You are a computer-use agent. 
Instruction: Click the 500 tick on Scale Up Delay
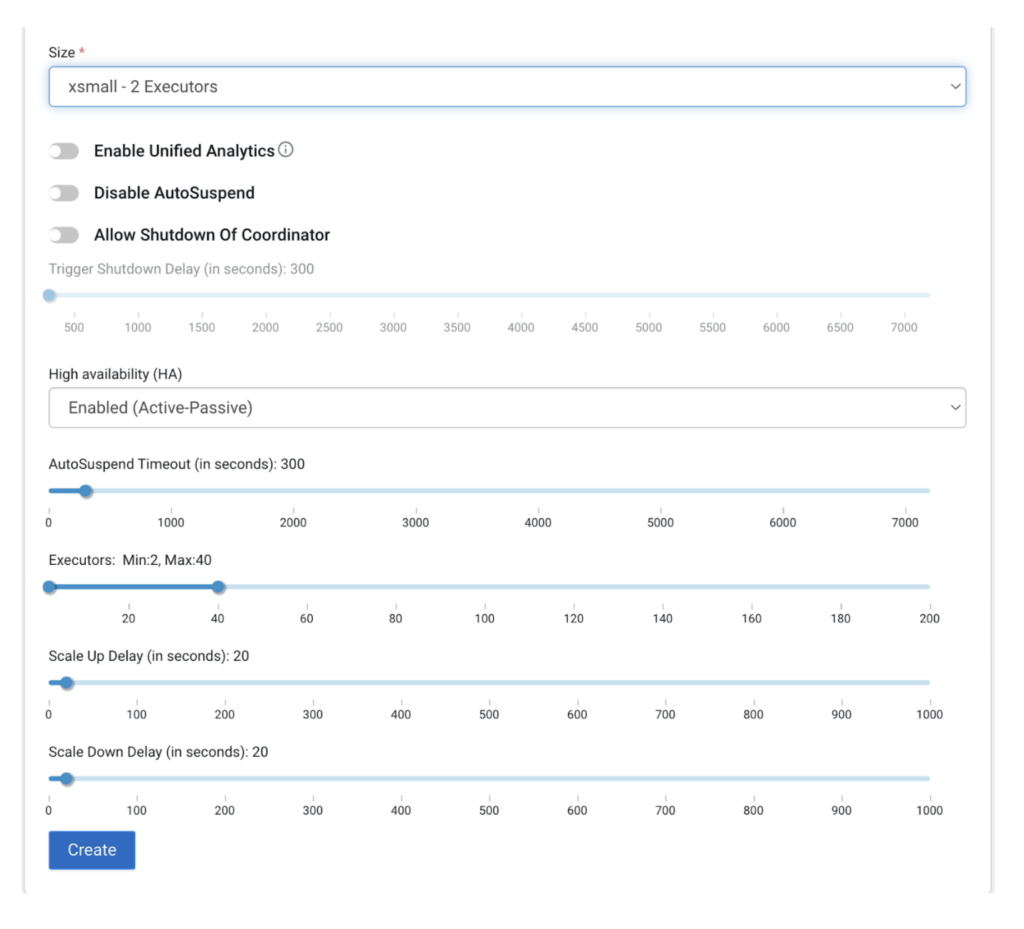[488, 714]
